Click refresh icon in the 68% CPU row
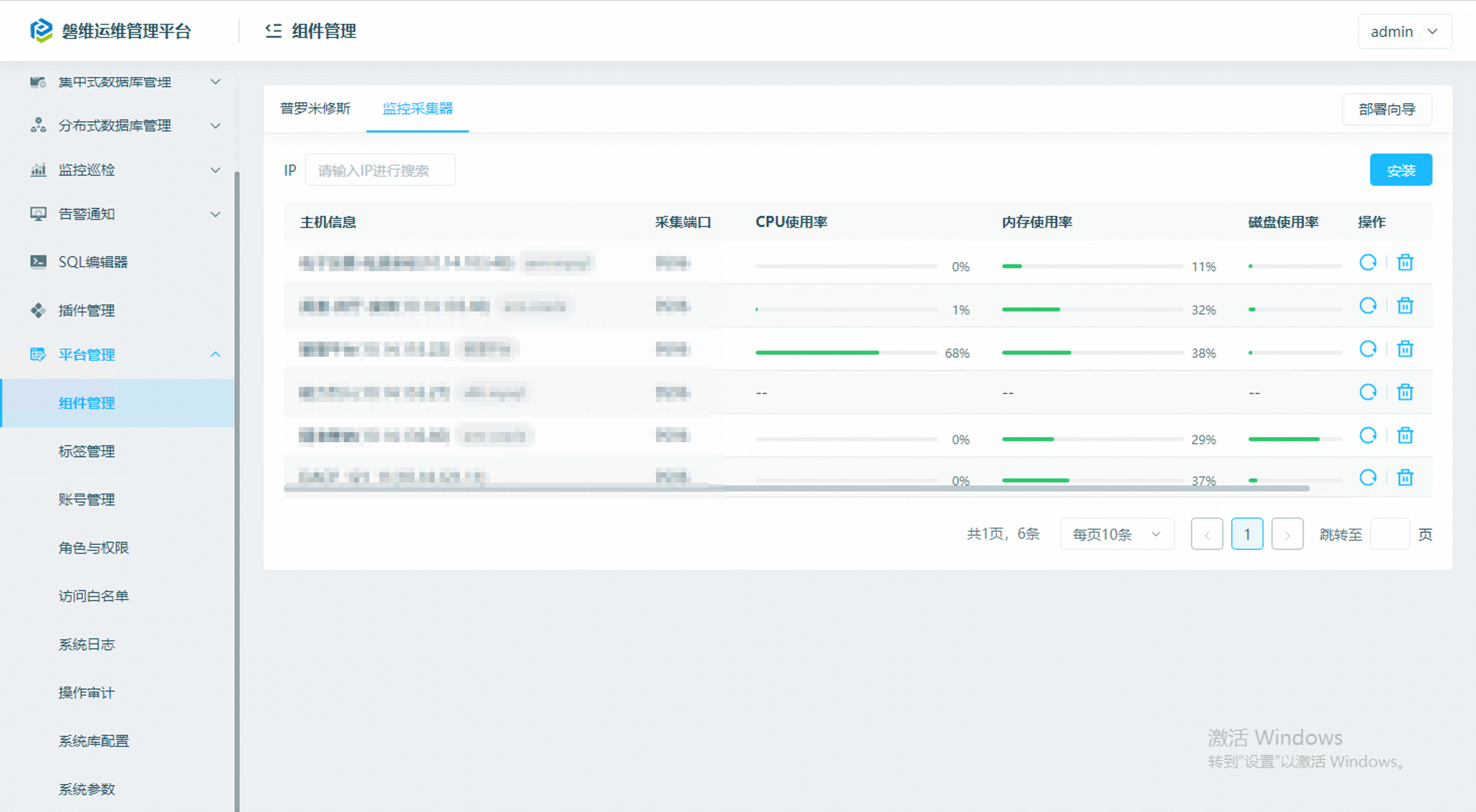The image size is (1476, 812). coord(1367,349)
